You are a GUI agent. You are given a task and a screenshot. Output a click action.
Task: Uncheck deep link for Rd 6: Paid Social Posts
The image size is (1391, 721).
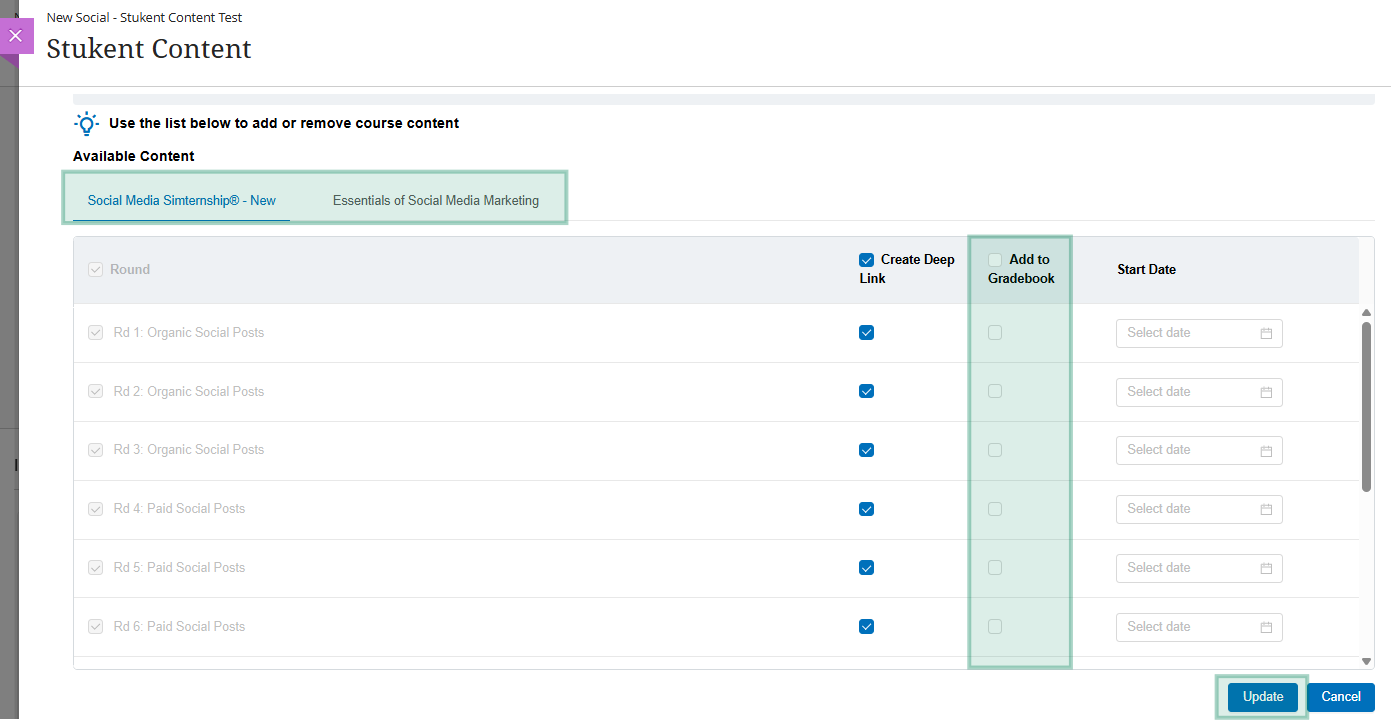point(866,627)
